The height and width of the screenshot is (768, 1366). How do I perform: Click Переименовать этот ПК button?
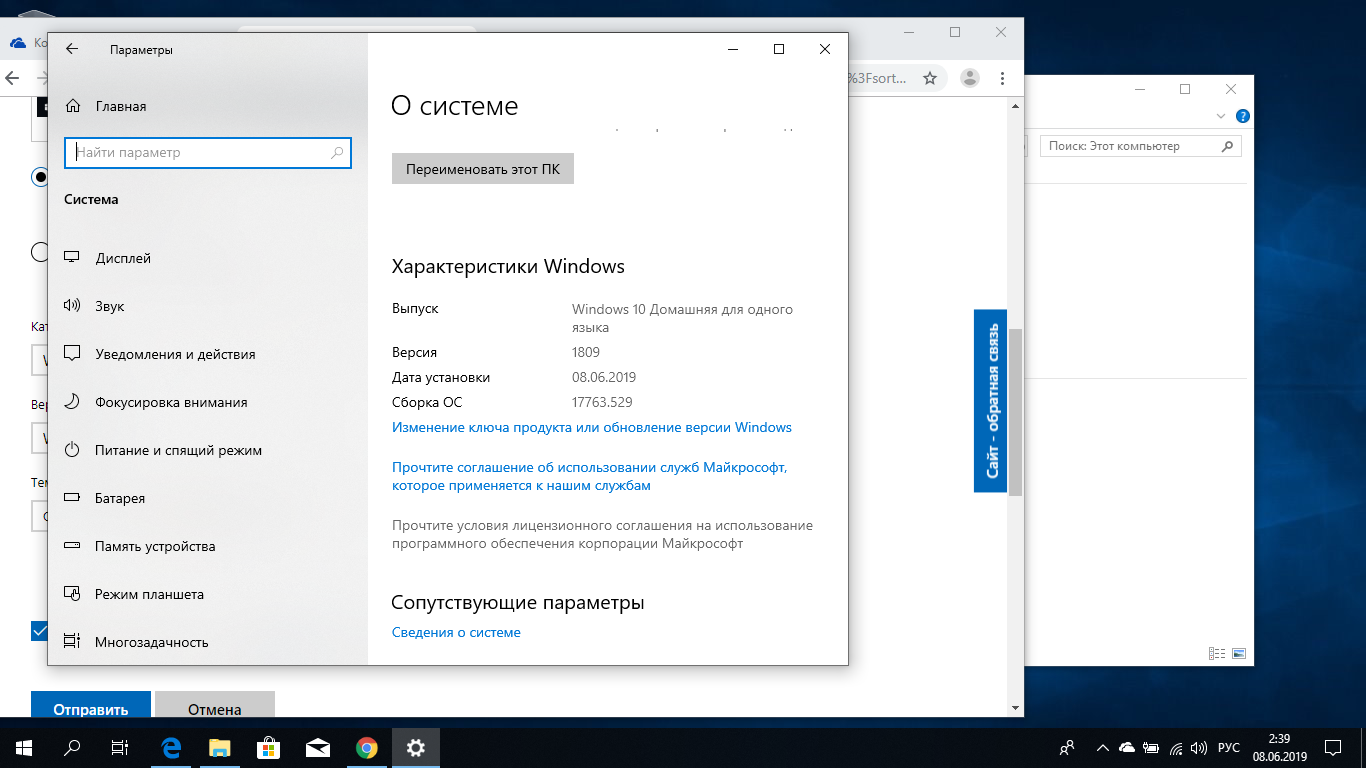(483, 169)
